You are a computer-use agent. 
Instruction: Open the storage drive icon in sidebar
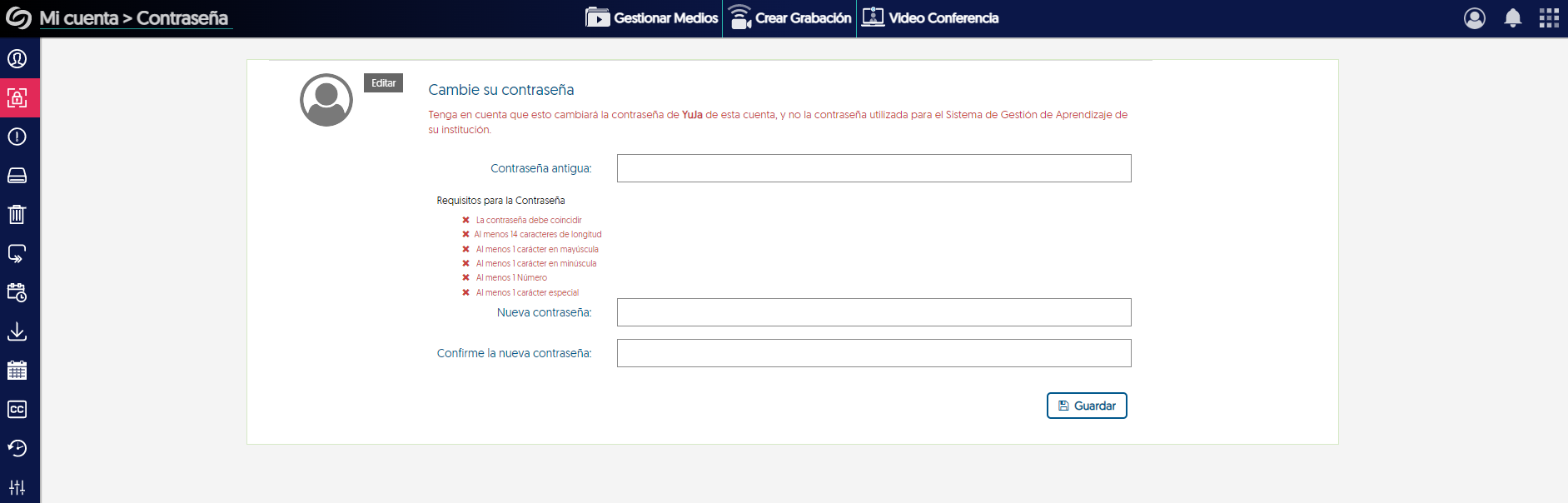coord(17,176)
